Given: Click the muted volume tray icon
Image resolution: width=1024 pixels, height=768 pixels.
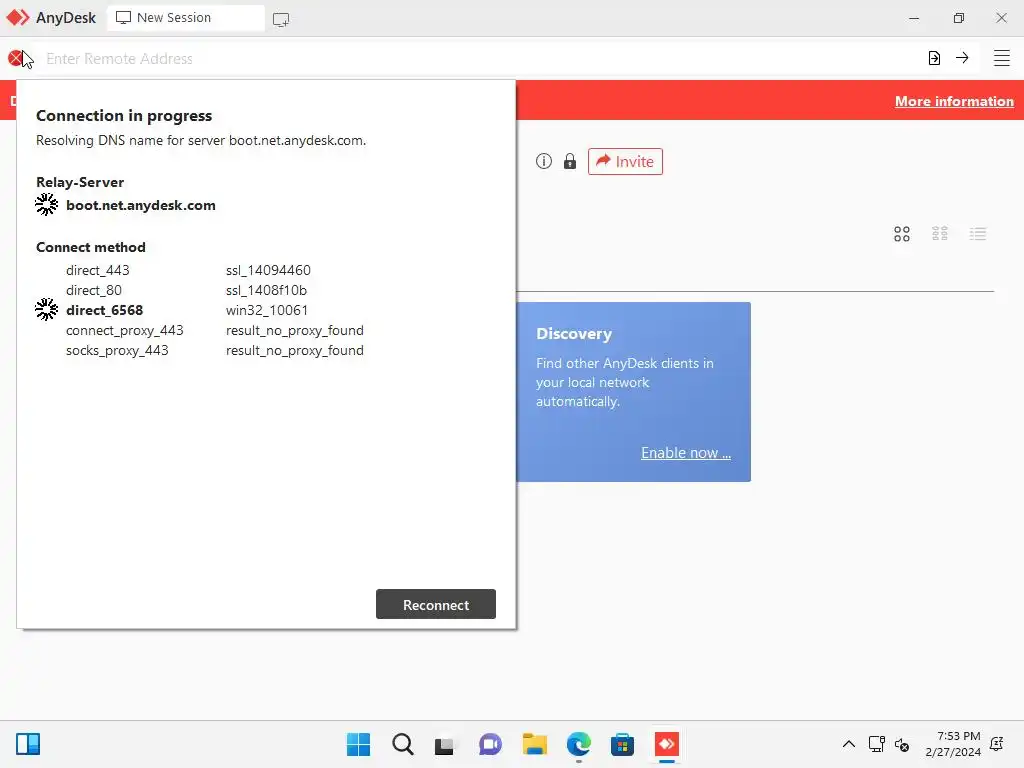Looking at the screenshot, I should pos(902,744).
